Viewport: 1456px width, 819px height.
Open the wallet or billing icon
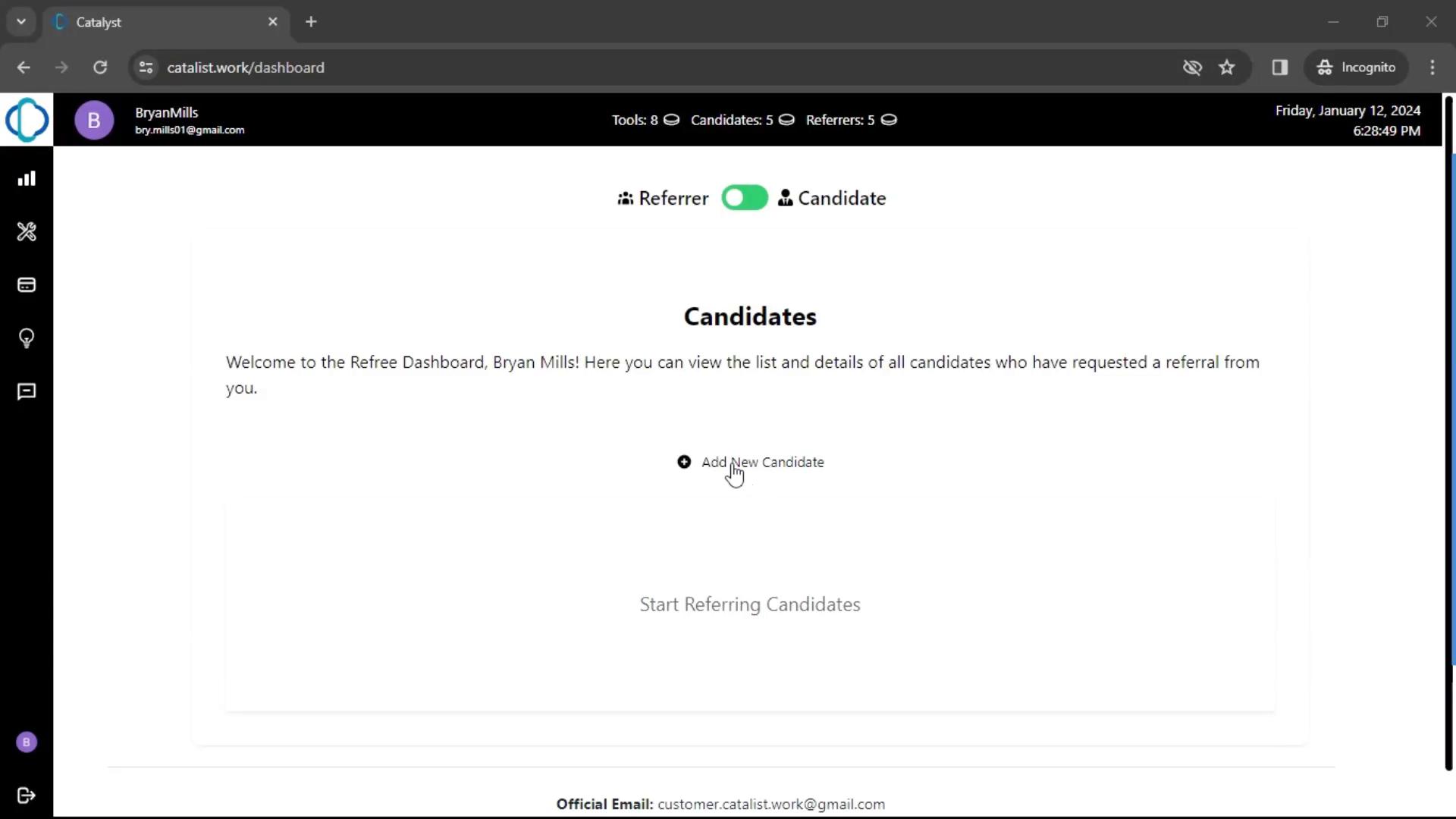point(27,285)
